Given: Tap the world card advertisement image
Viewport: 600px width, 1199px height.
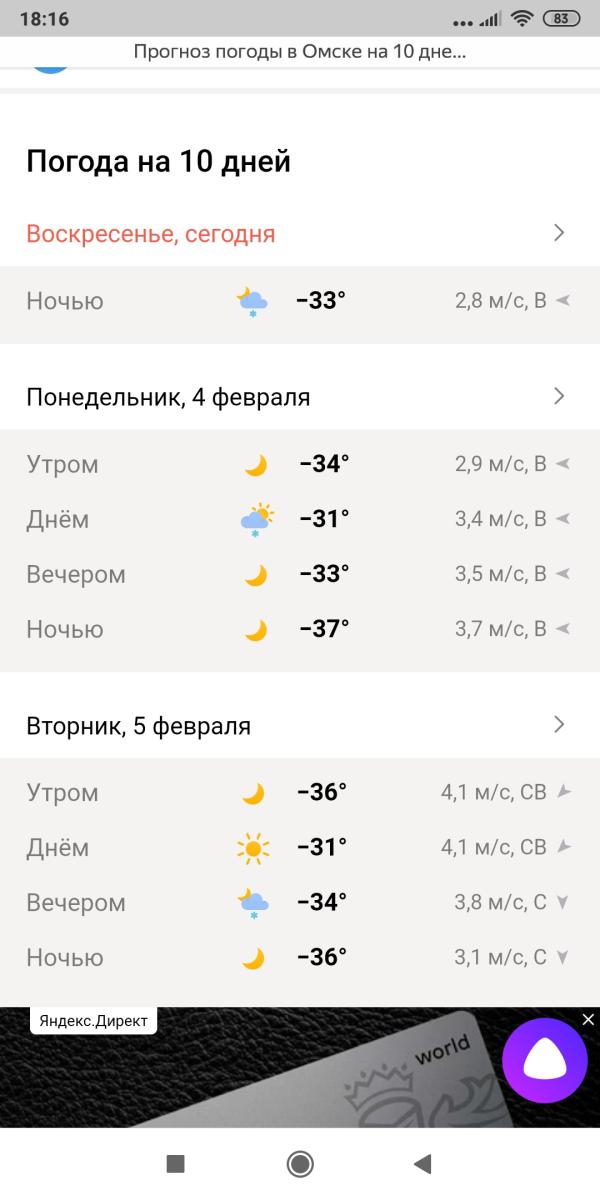Looking at the screenshot, I should [300, 1067].
